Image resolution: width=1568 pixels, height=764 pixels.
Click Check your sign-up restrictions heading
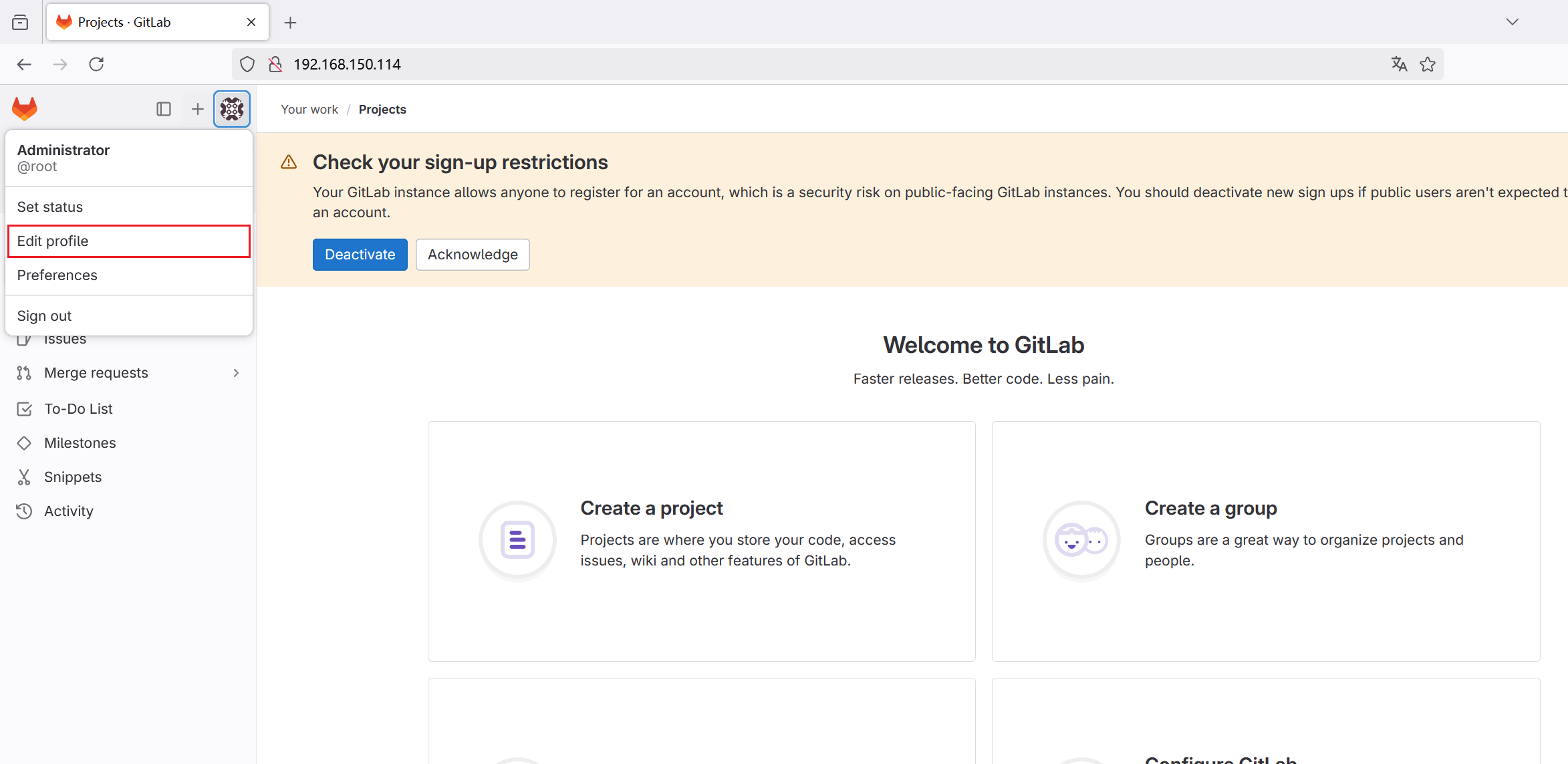pyautogui.click(x=461, y=162)
